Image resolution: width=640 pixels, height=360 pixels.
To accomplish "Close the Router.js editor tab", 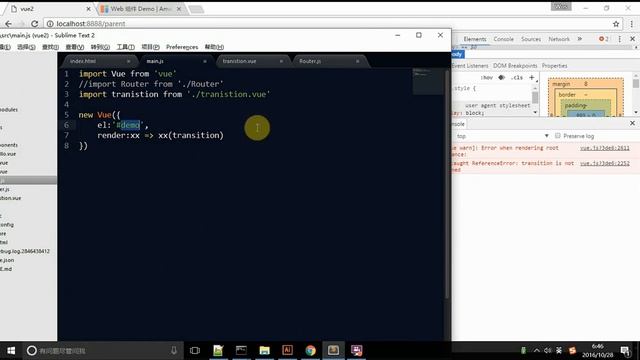I will pyautogui.click(x=358, y=61).
